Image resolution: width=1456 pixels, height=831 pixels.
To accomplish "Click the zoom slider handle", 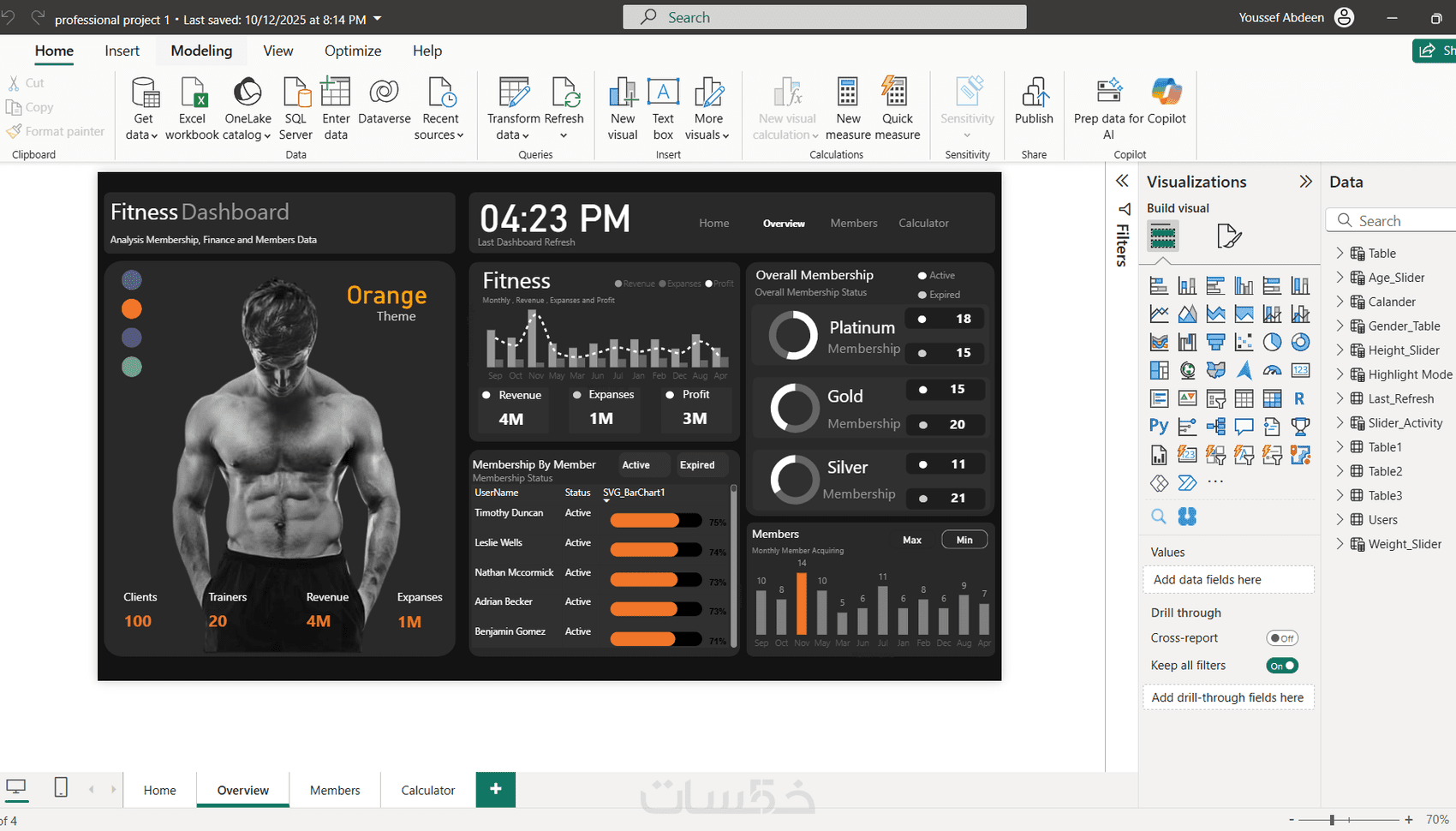I will pyautogui.click(x=1332, y=820).
